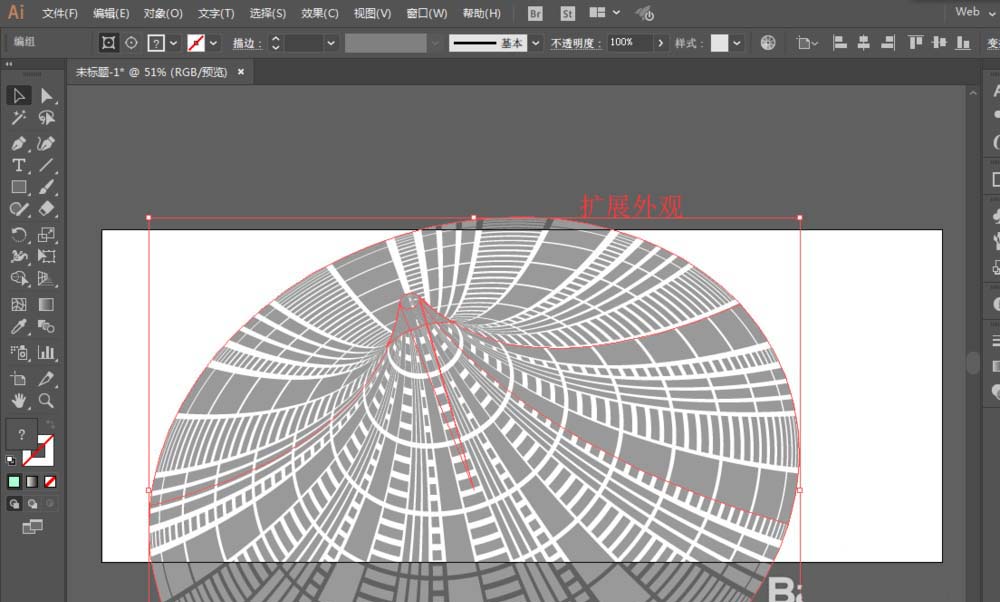The height and width of the screenshot is (602, 1000).
Task: Choose the Eraser tool
Action: click(47, 209)
